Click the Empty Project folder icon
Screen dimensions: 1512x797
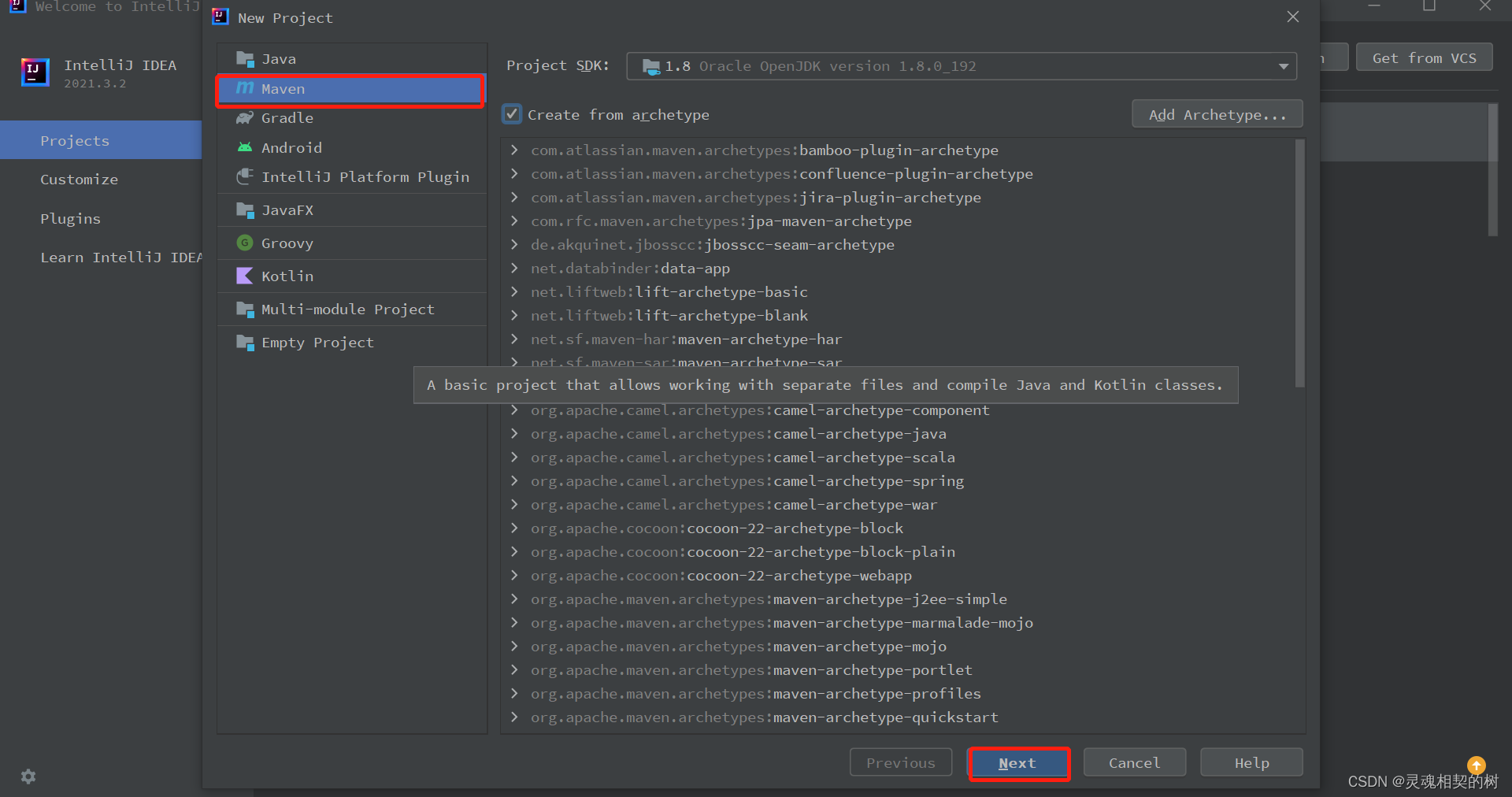coord(245,343)
